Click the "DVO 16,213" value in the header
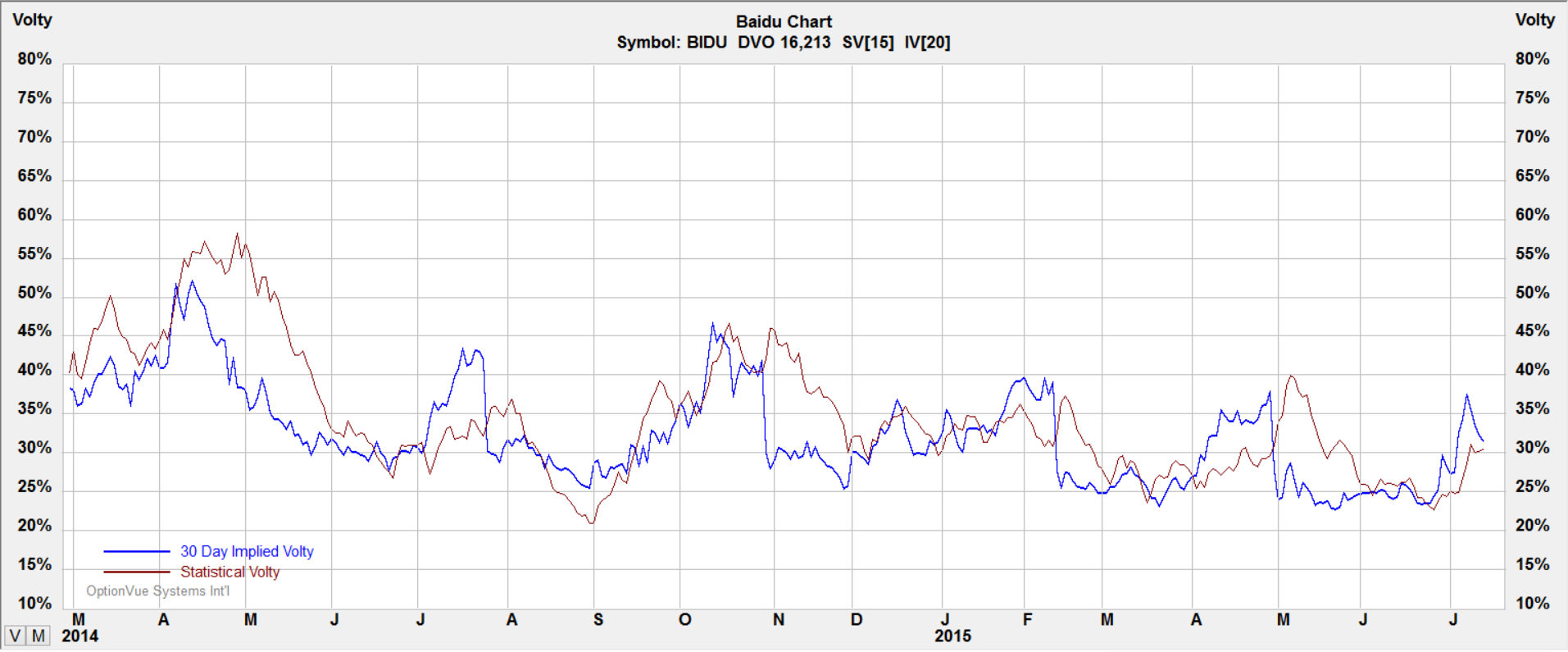This screenshot has height=652, width=1568. pos(784,43)
